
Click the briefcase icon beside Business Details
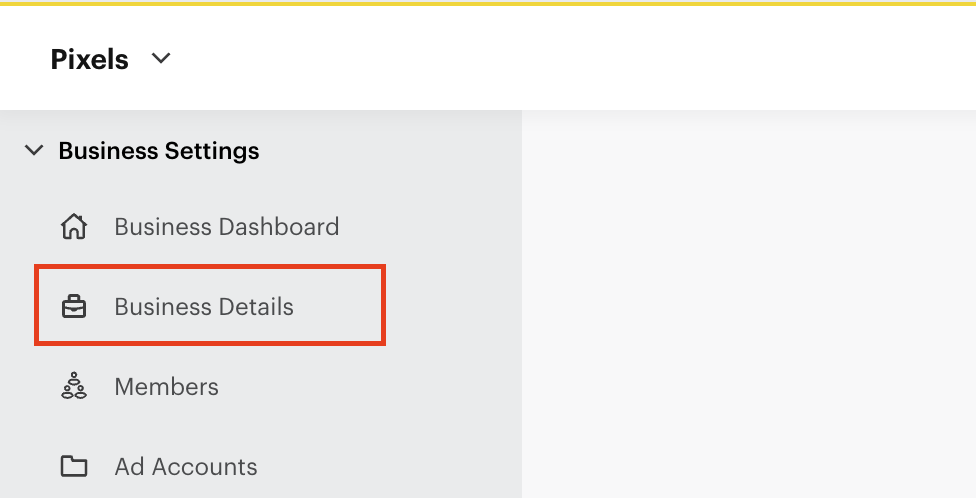click(74, 307)
